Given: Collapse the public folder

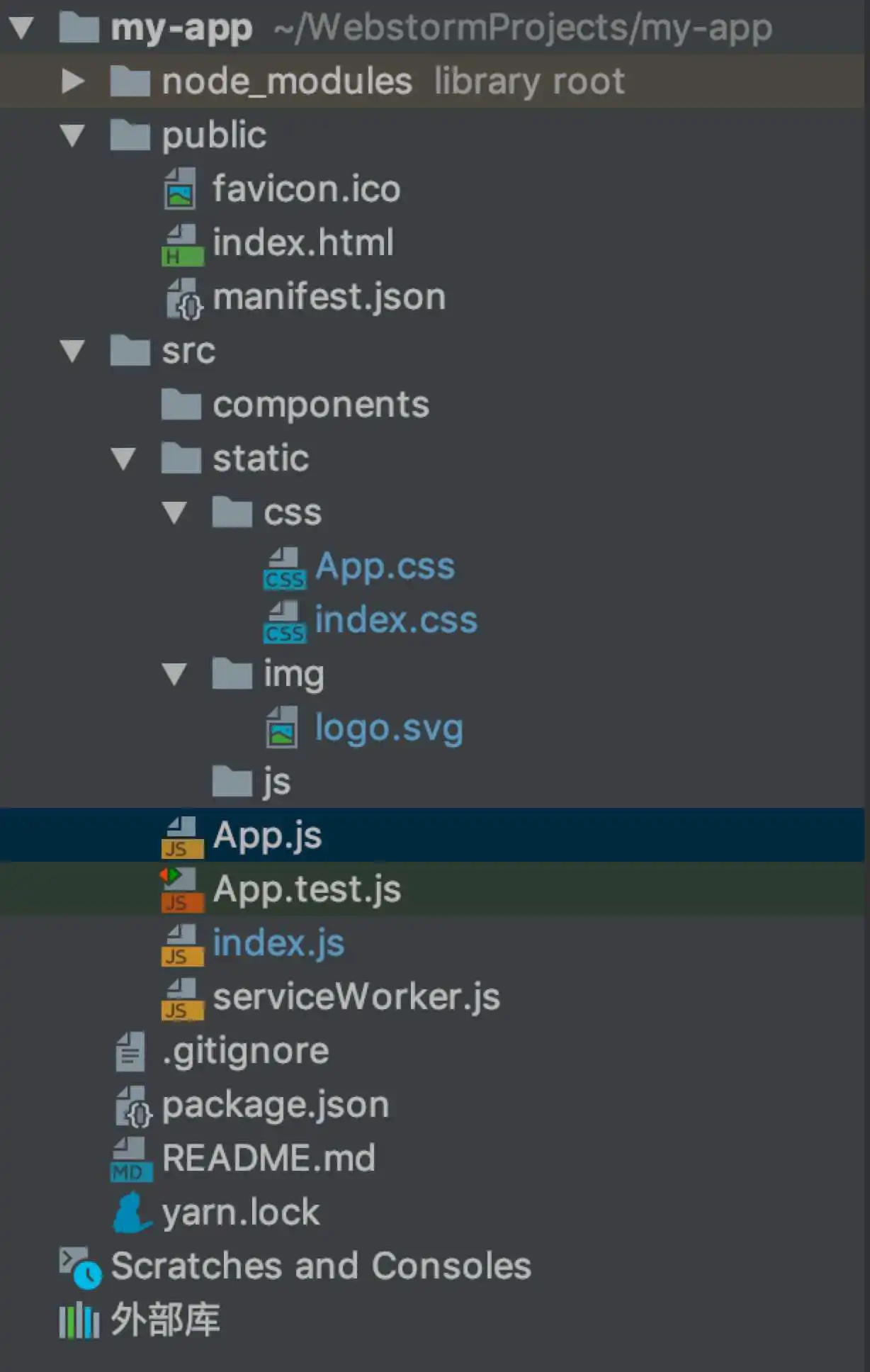Looking at the screenshot, I should 72,135.
